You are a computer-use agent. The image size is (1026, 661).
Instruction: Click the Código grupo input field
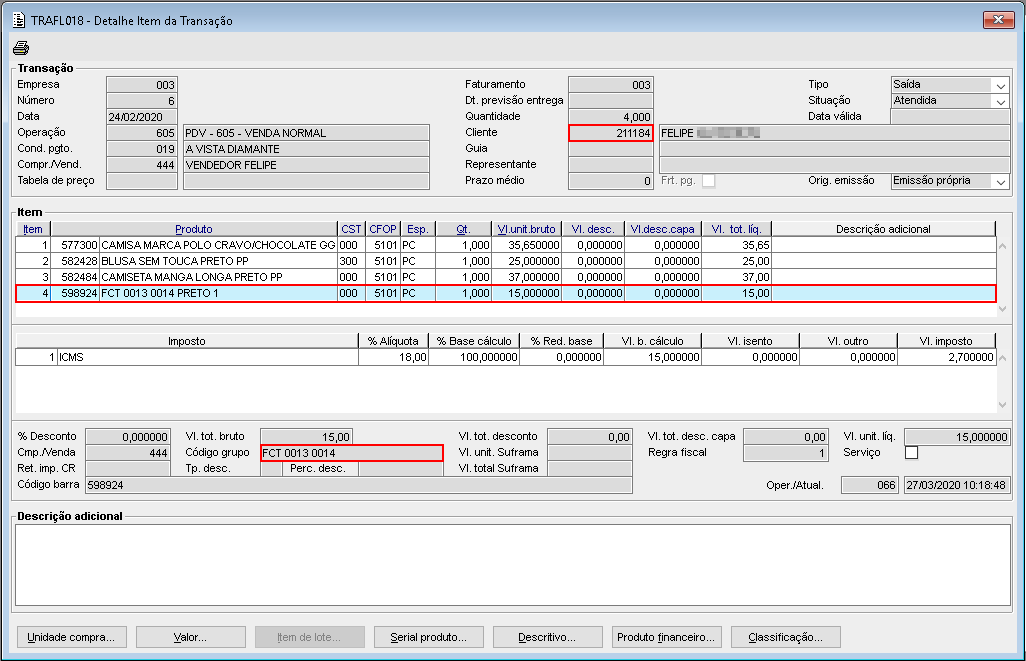click(350, 453)
